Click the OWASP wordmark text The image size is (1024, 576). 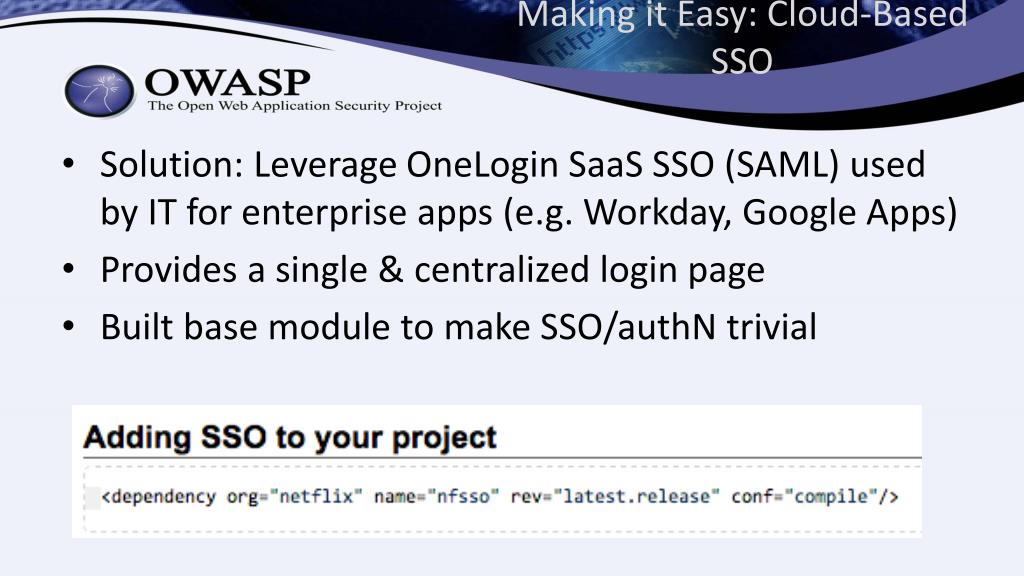tap(227, 83)
